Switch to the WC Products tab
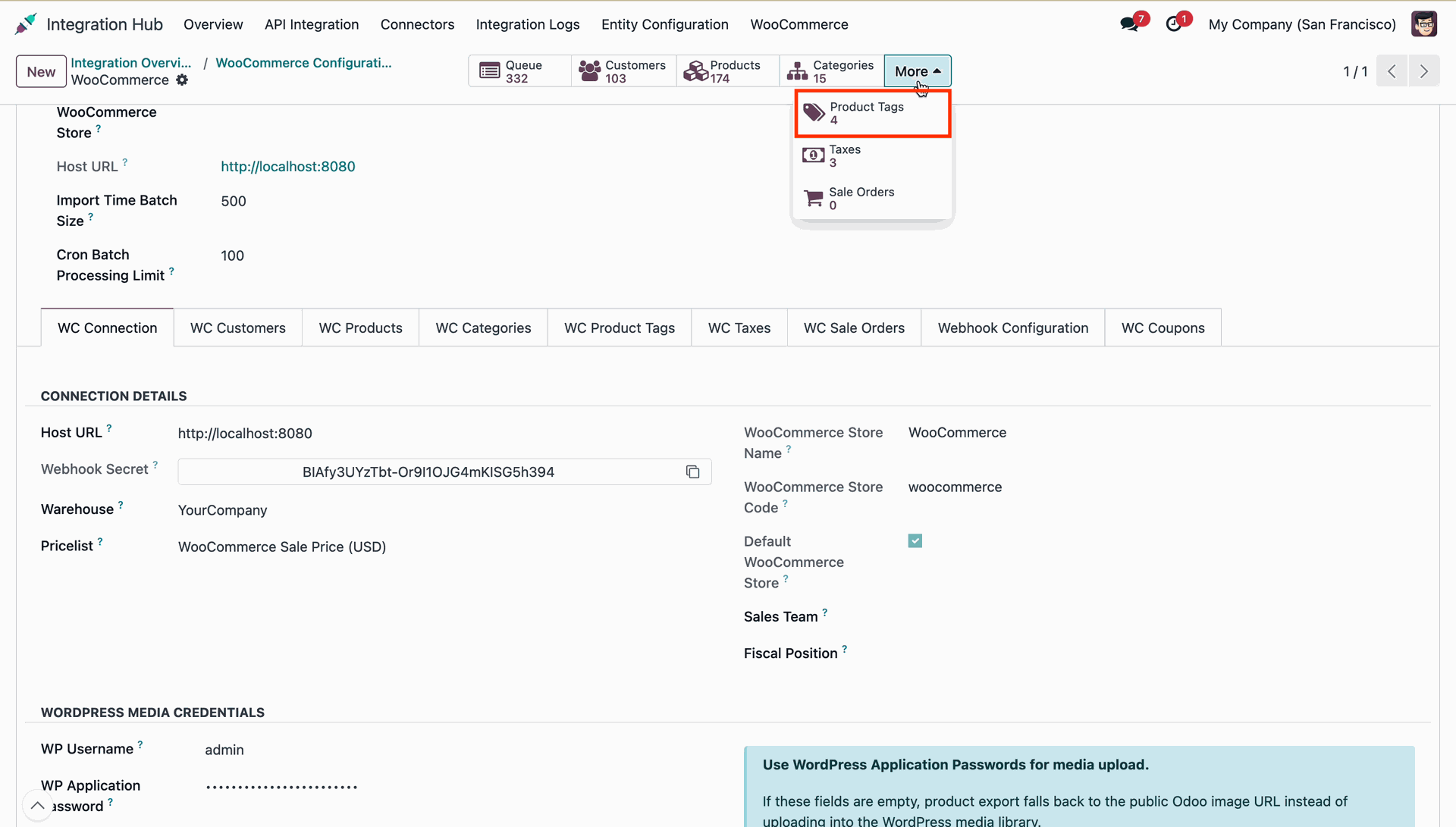This screenshot has height=827, width=1456. tap(361, 328)
